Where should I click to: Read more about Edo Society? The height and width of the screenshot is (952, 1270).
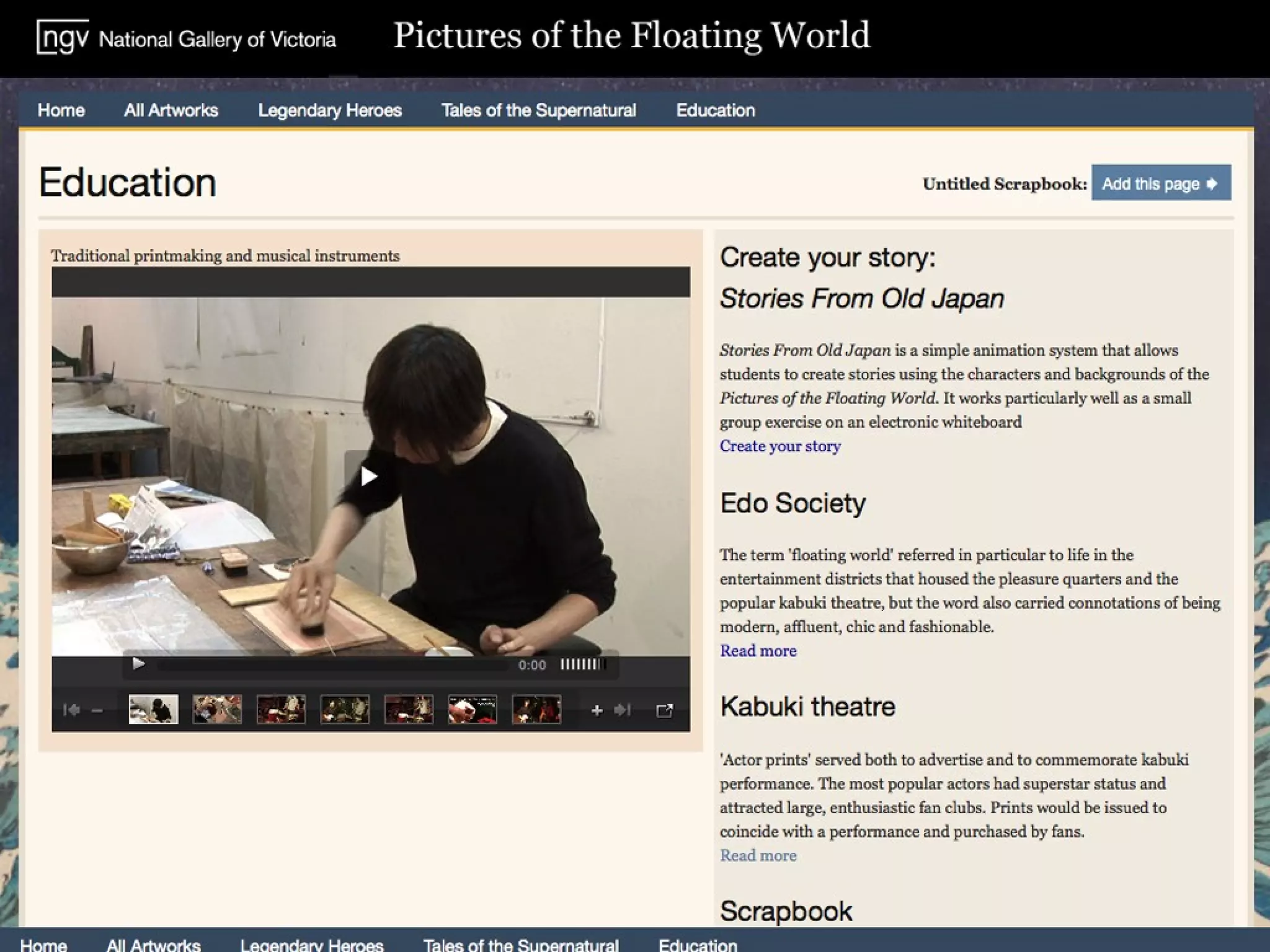pyautogui.click(x=758, y=651)
